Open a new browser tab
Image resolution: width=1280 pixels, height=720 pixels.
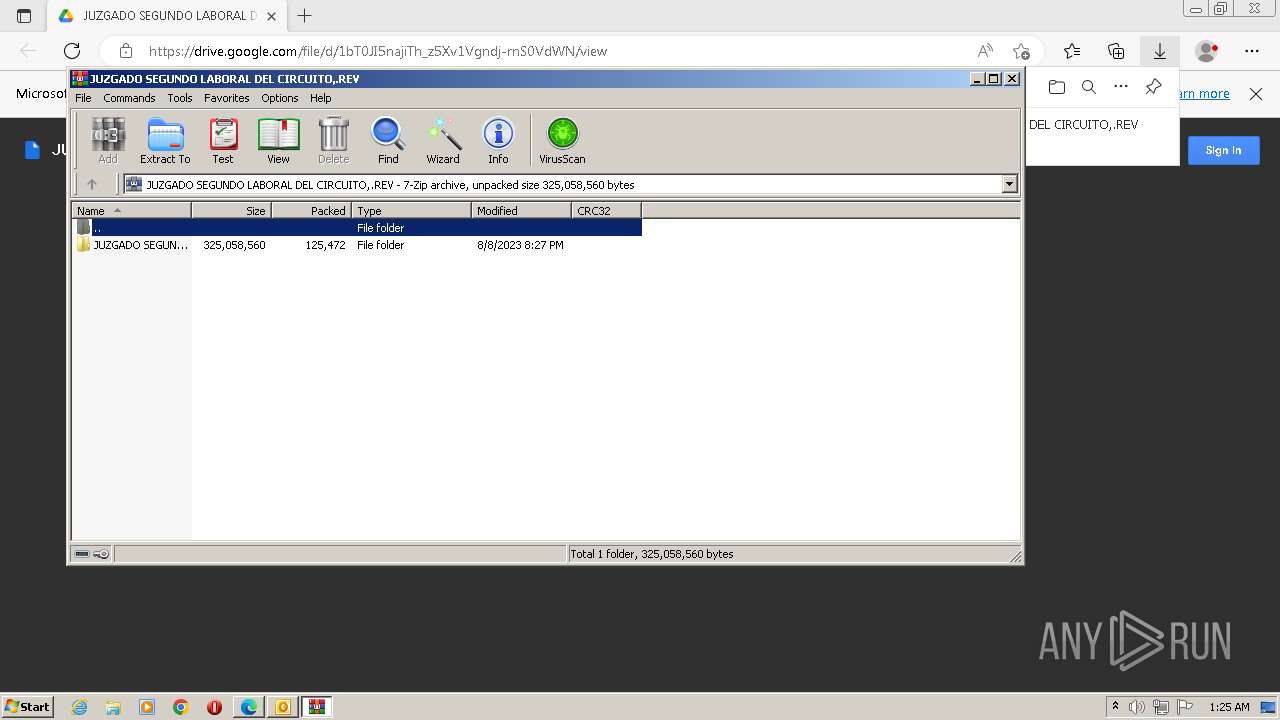click(x=305, y=15)
